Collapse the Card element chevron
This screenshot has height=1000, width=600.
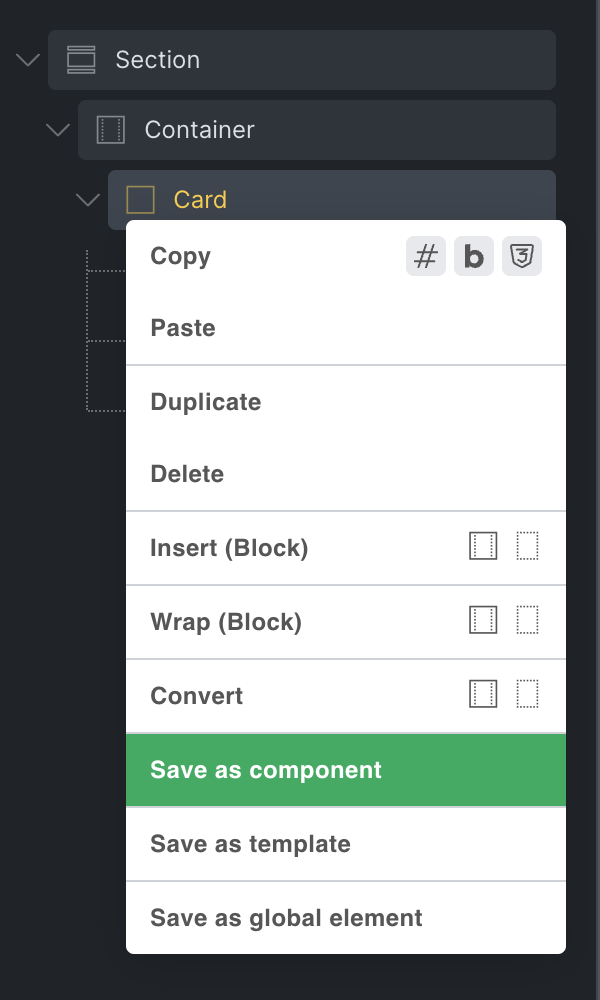point(88,200)
